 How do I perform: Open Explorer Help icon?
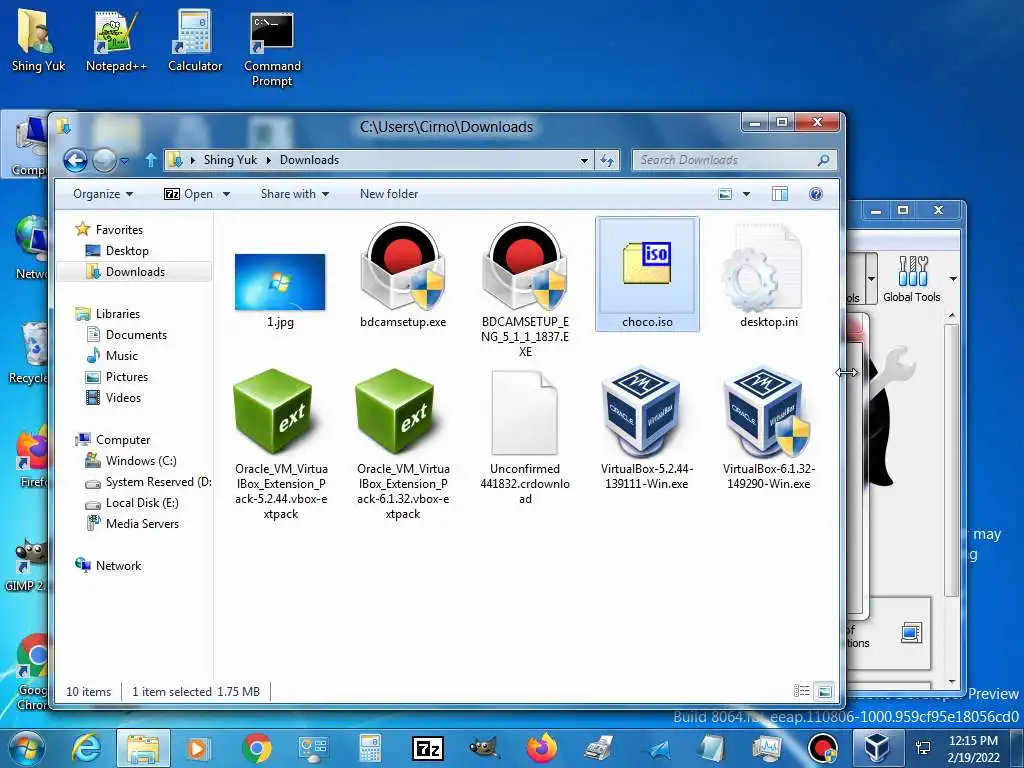[x=816, y=194]
